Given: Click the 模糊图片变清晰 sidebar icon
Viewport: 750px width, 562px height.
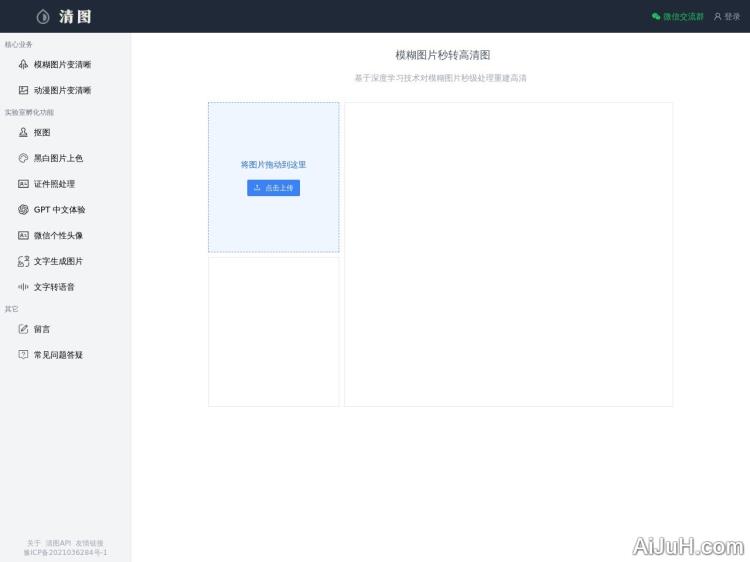Looking at the screenshot, I should click(24, 64).
